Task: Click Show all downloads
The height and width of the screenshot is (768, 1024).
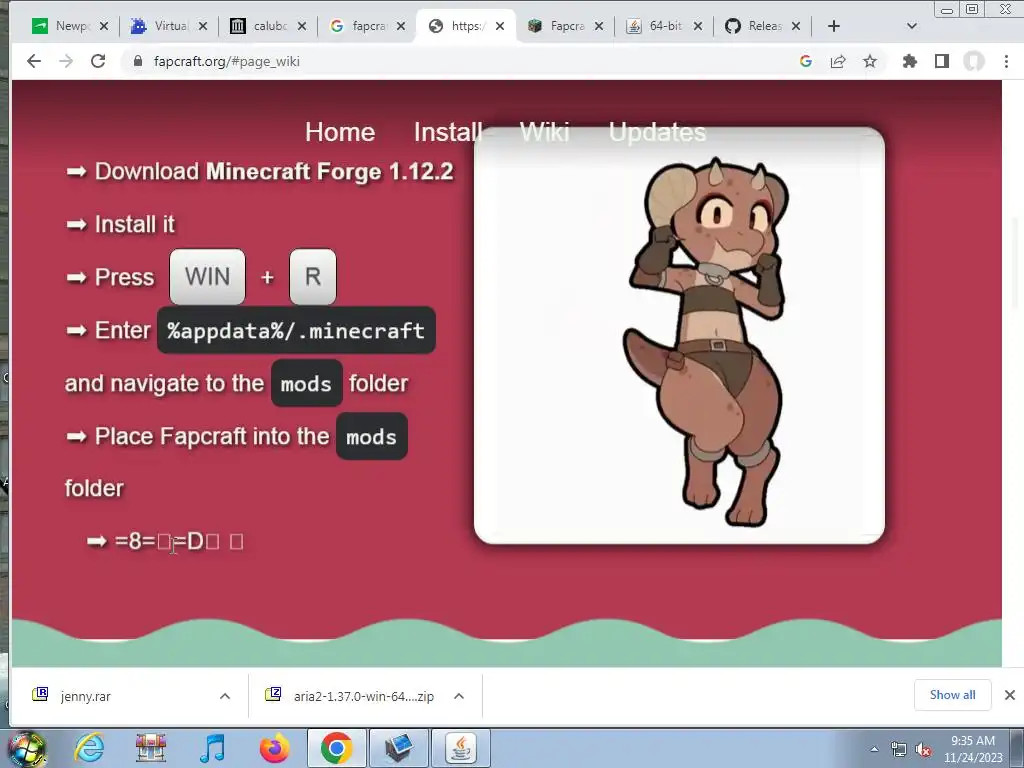Action: click(x=952, y=695)
